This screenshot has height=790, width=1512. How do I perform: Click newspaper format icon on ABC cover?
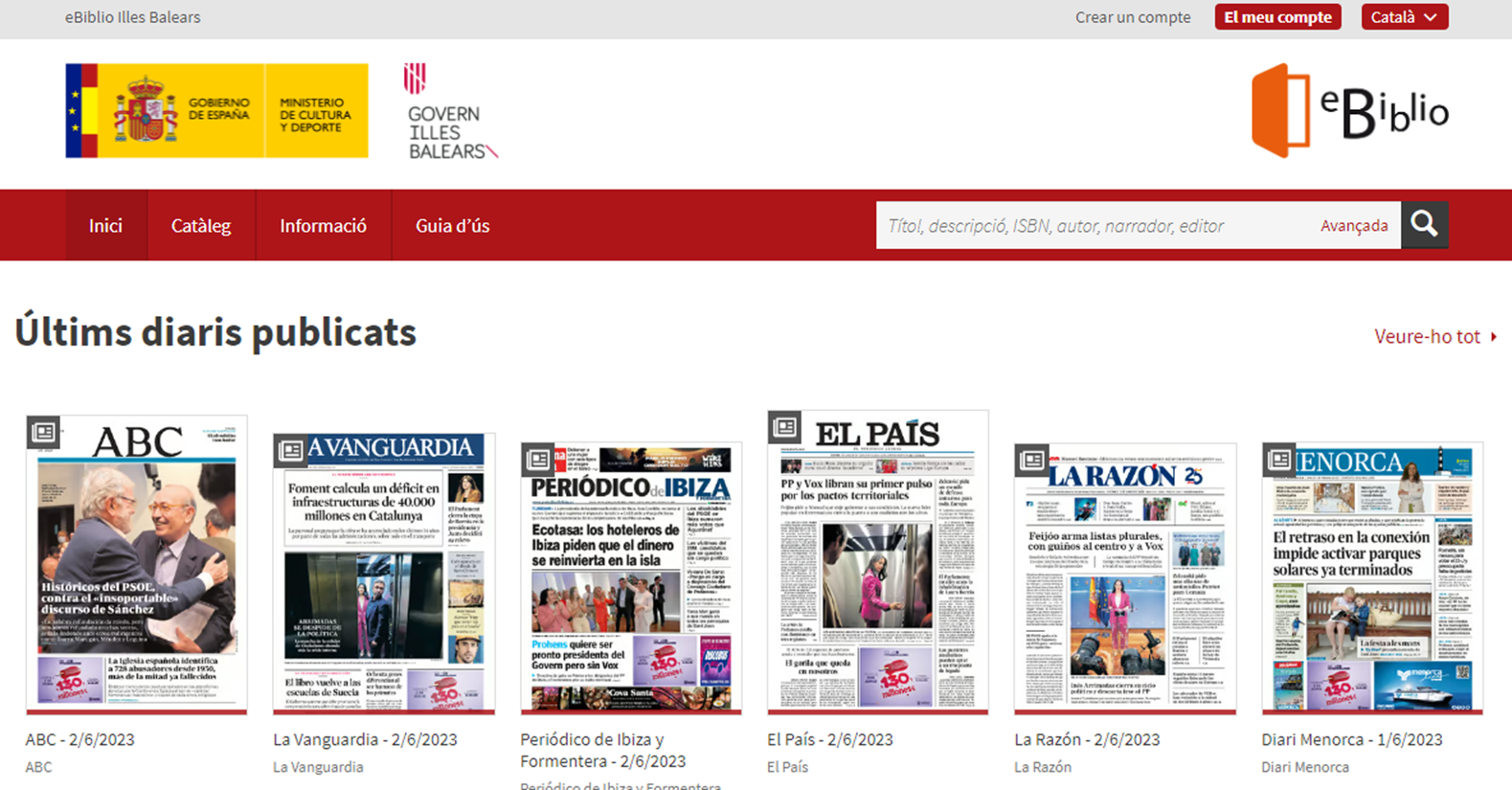click(x=43, y=433)
